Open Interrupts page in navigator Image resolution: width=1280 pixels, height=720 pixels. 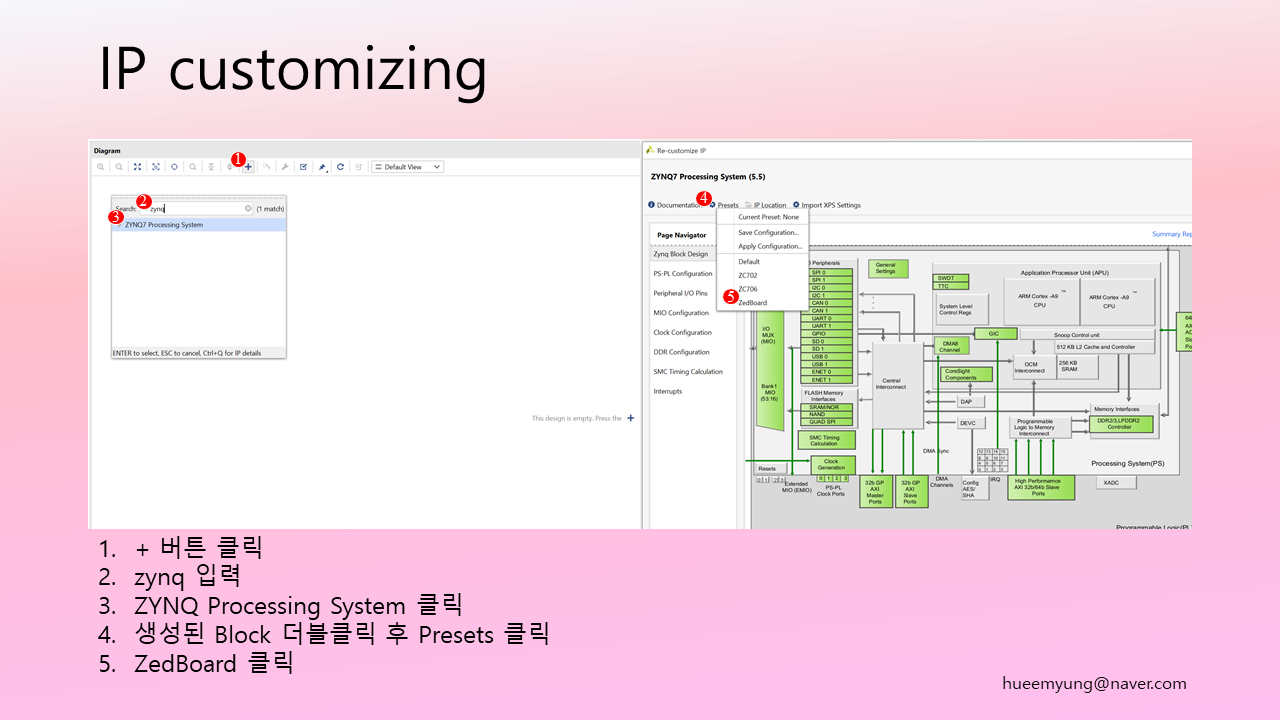(668, 391)
